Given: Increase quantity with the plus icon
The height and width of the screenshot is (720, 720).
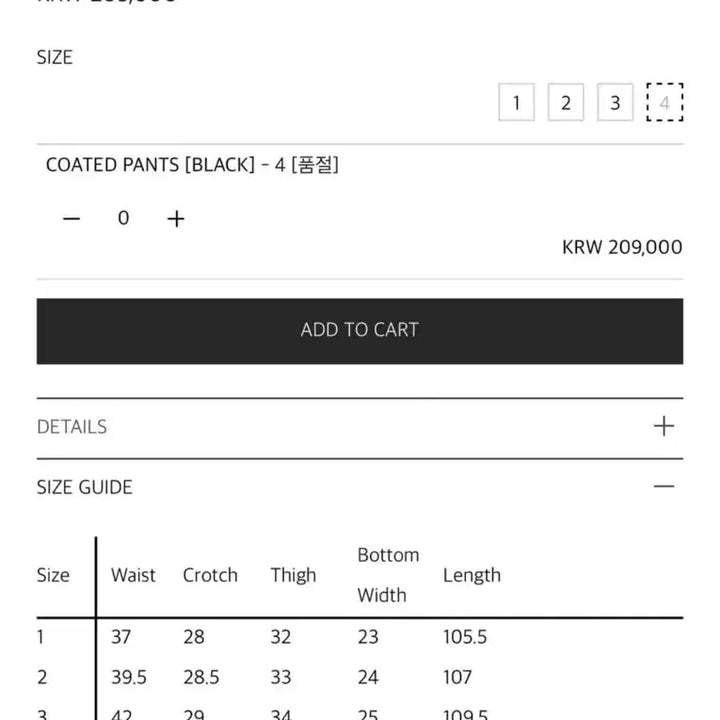Looking at the screenshot, I should coord(175,219).
